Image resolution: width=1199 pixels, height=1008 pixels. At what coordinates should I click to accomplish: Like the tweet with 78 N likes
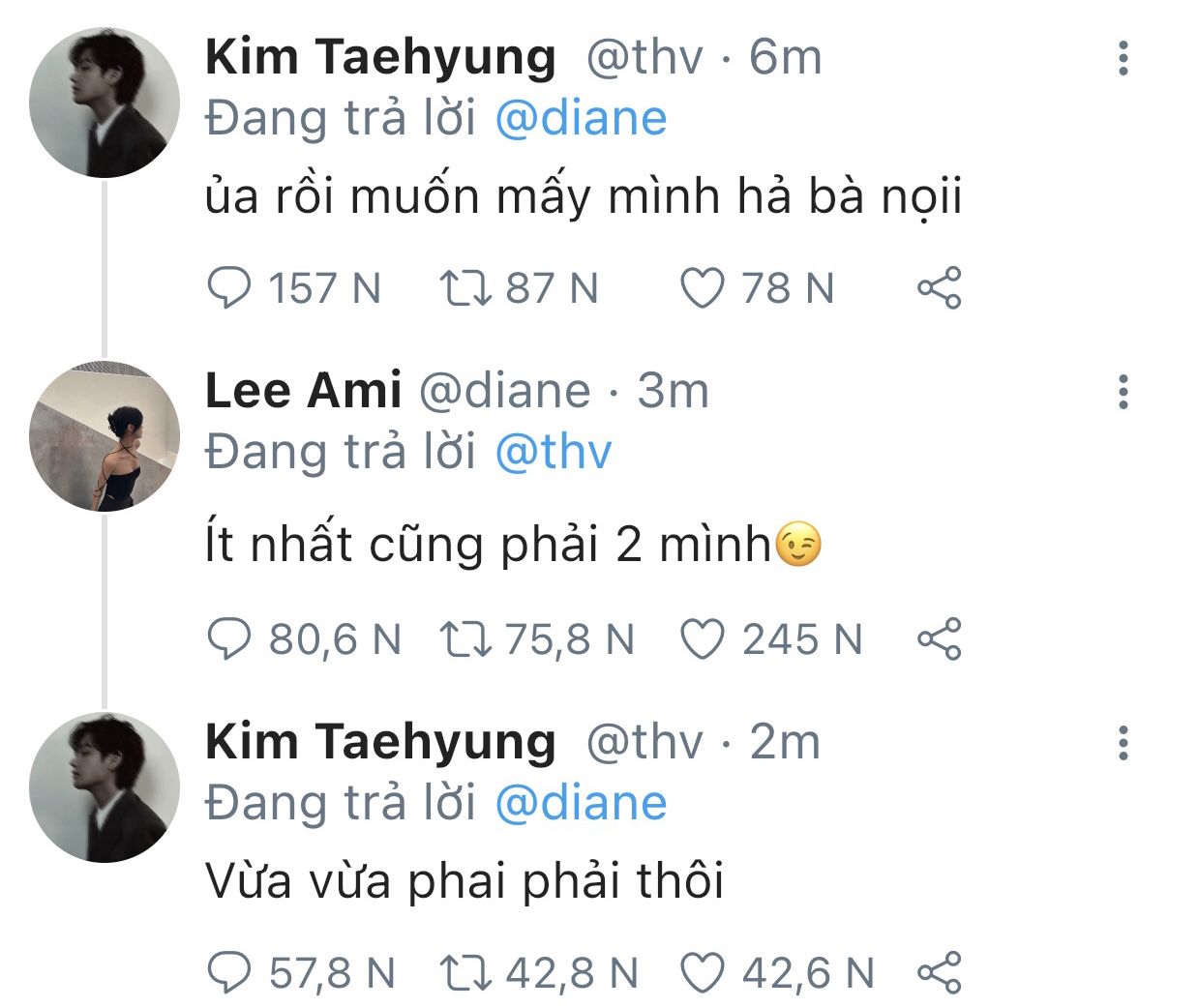coord(703,288)
